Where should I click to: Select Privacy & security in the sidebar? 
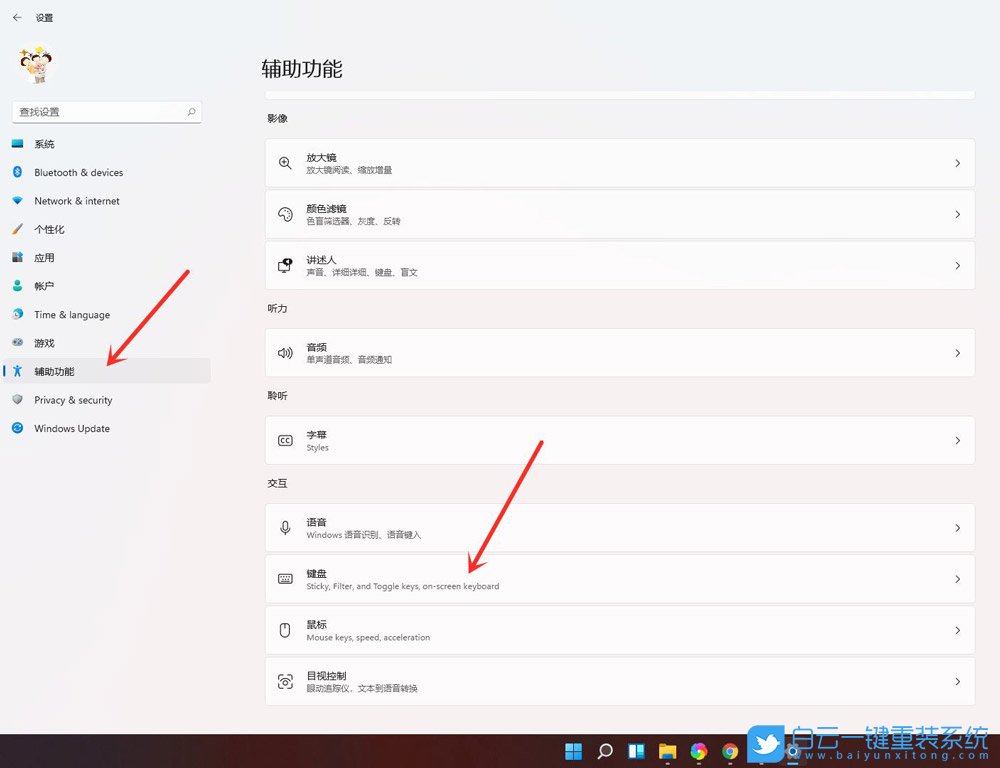[x=73, y=400]
